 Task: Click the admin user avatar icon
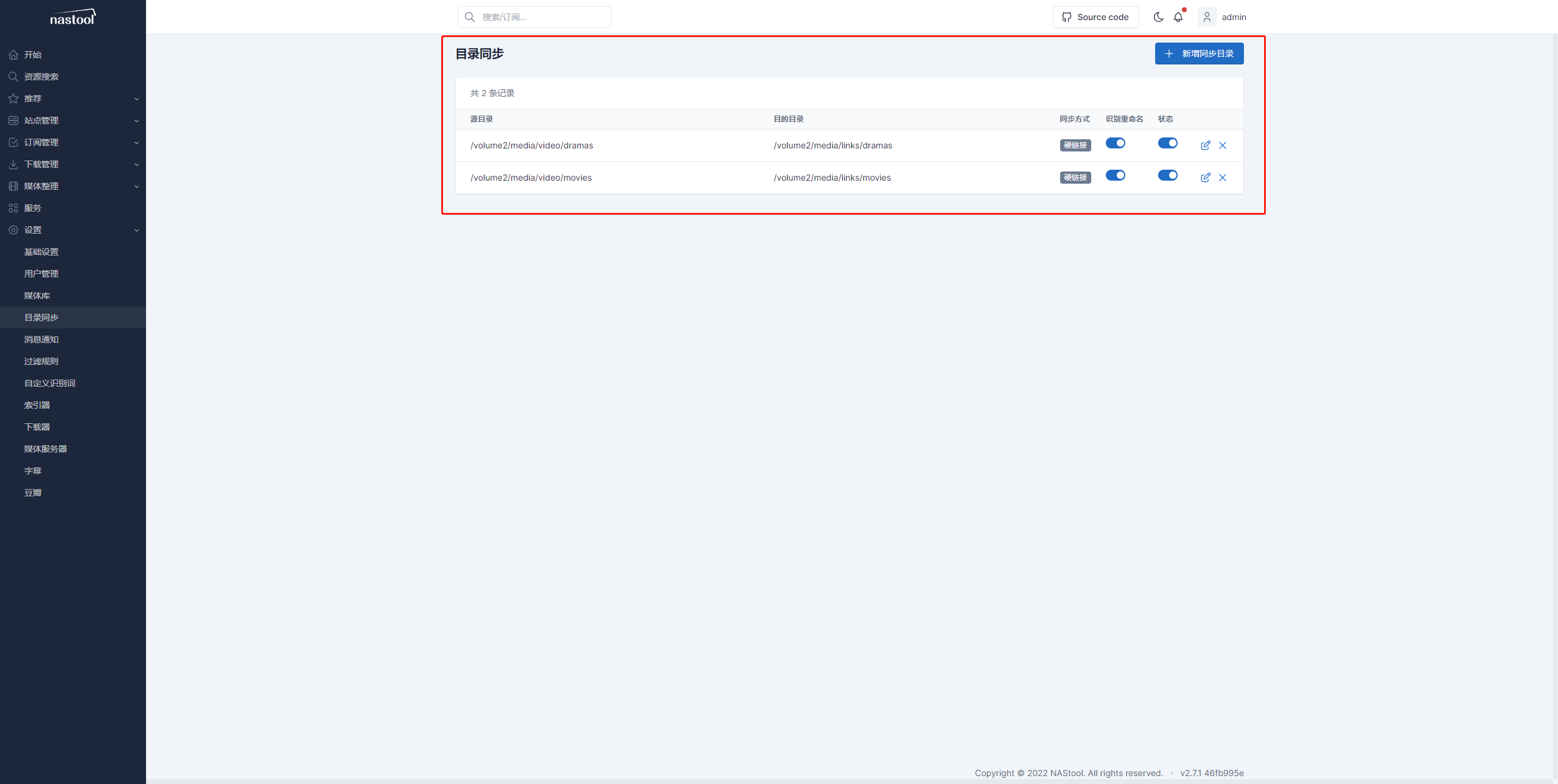pyautogui.click(x=1207, y=17)
